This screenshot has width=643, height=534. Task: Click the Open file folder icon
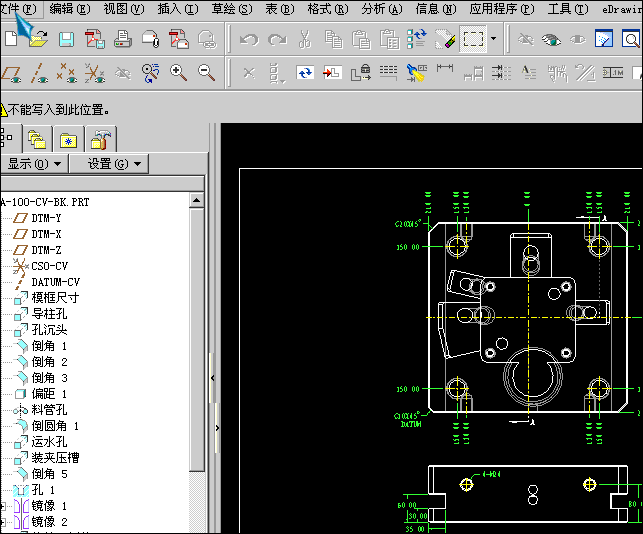click(38, 39)
